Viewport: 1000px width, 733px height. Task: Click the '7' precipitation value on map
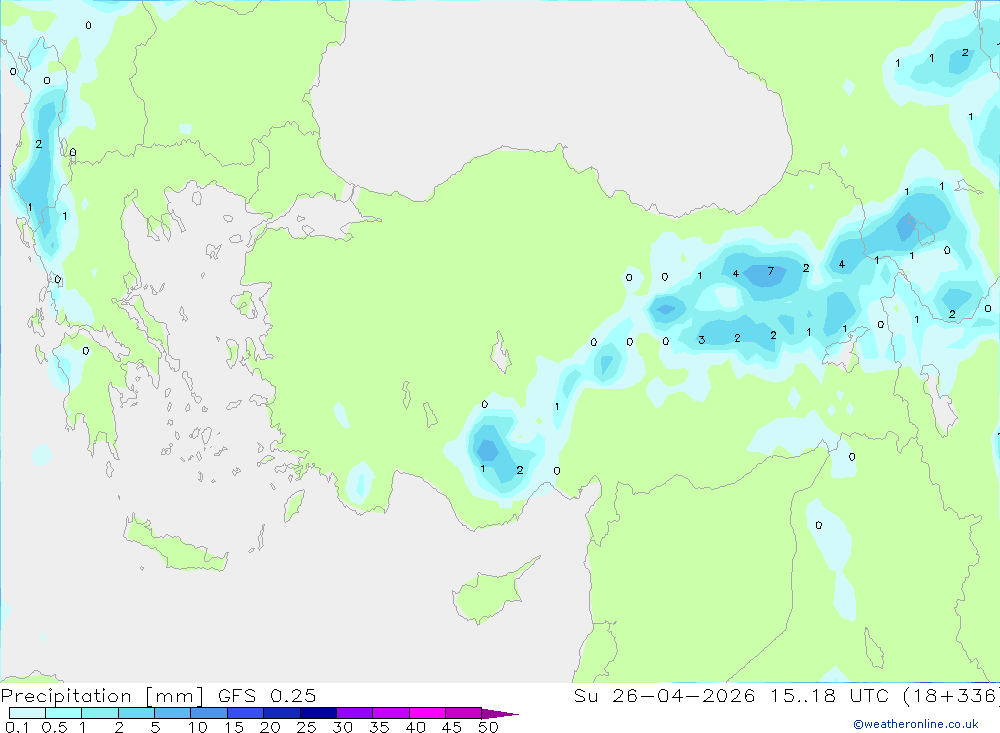tap(771, 271)
